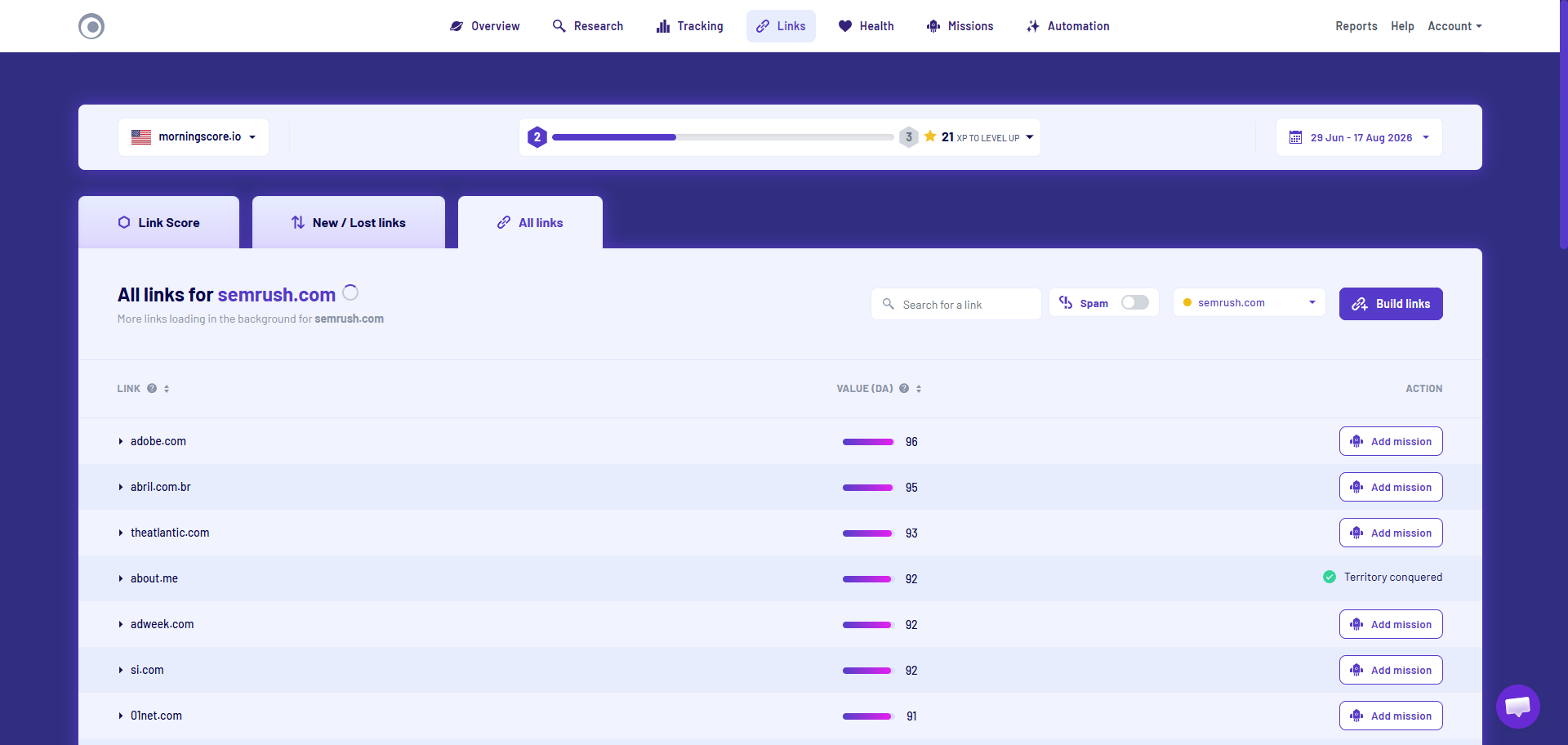The width and height of the screenshot is (1568, 745).
Task: Click the XP star icon
Action: (930, 136)
